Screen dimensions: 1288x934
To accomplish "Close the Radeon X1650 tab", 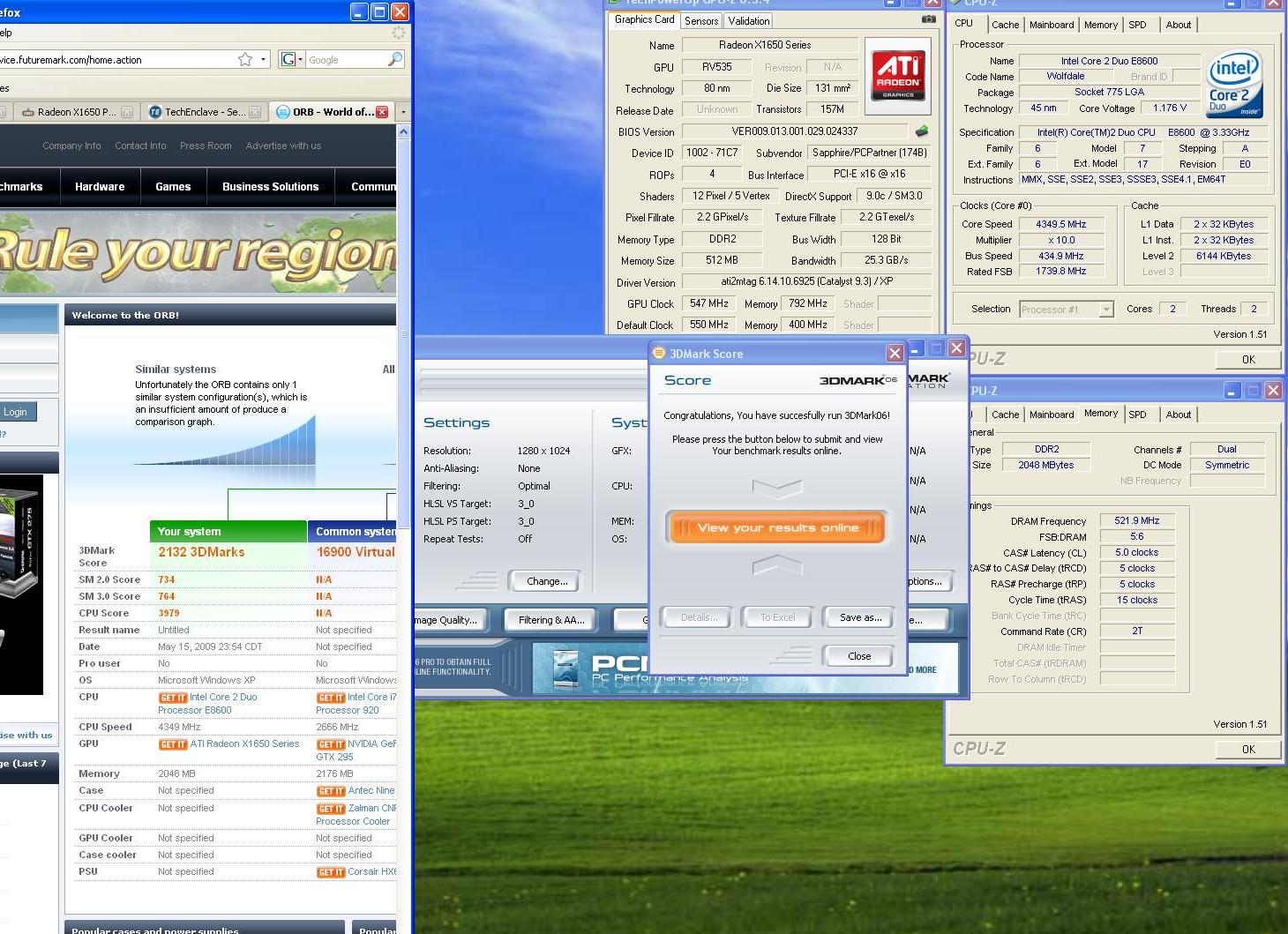I will [x=127, y=112].
